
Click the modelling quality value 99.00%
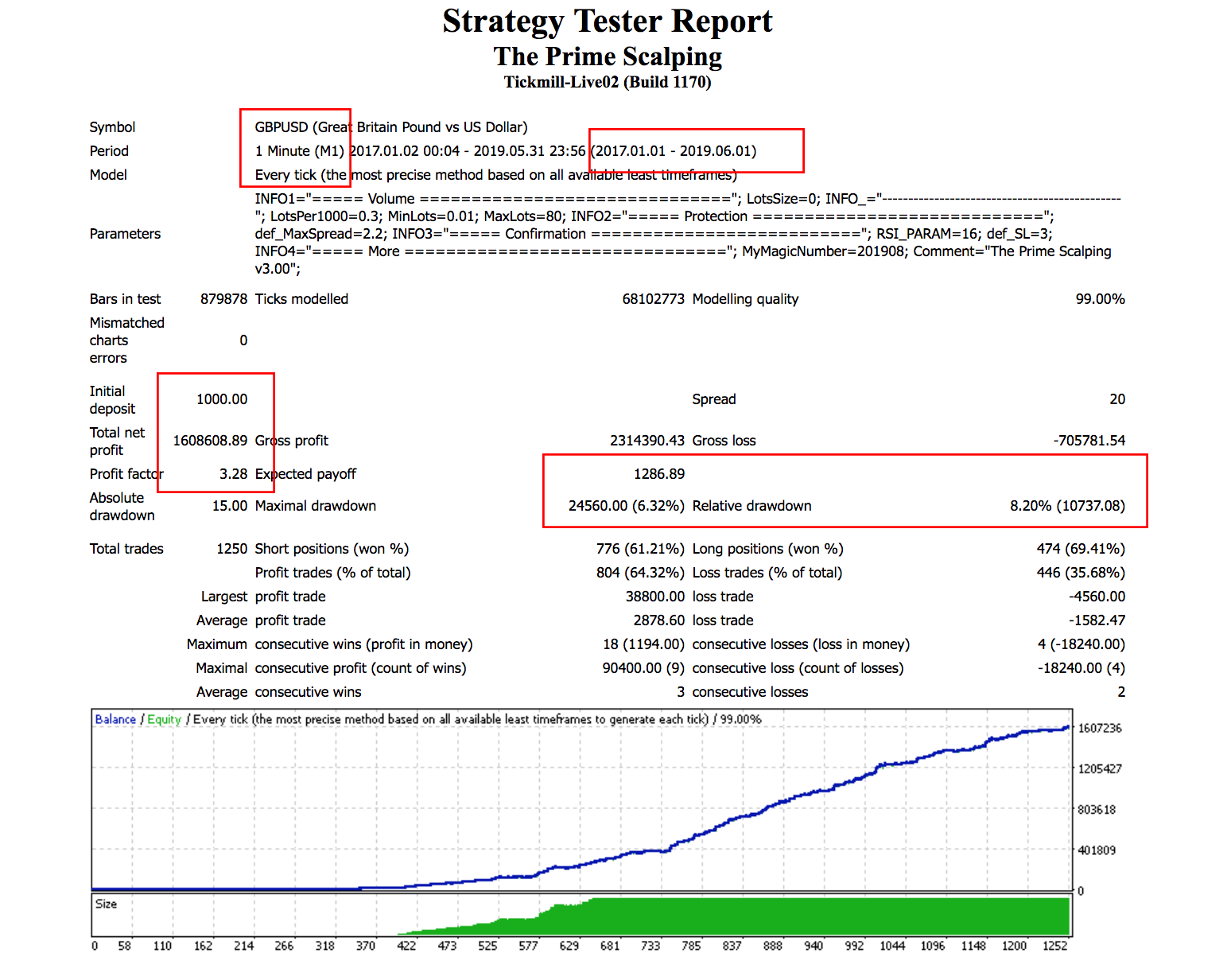point(1100,299)
